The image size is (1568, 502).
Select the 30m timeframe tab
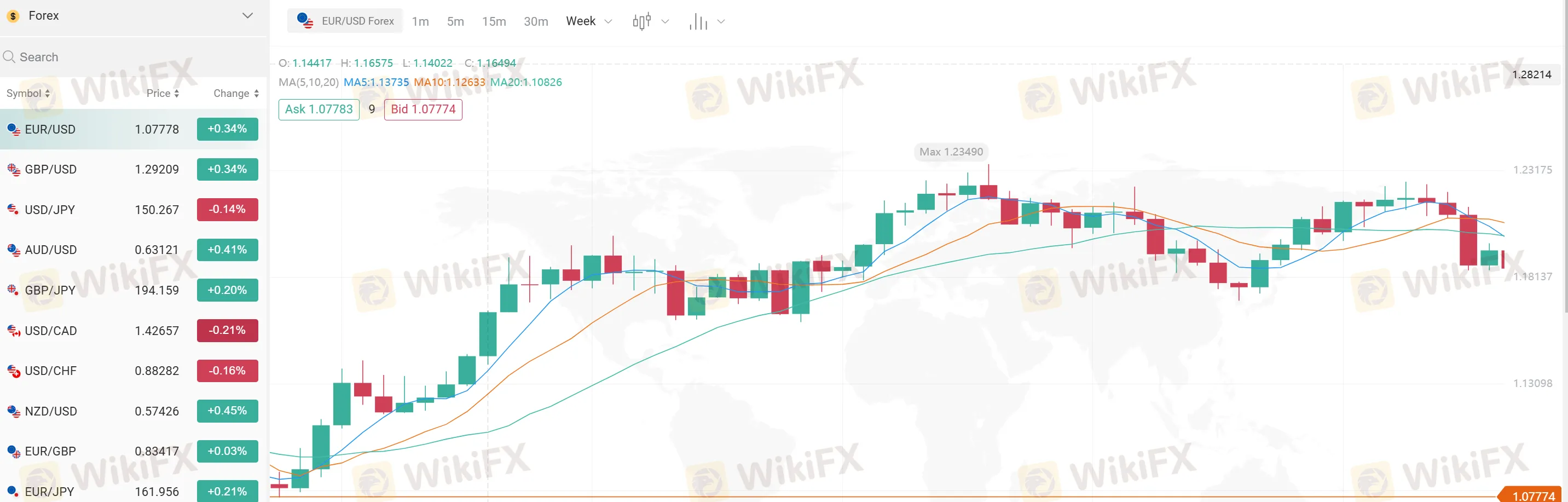[x=536, y=21]
